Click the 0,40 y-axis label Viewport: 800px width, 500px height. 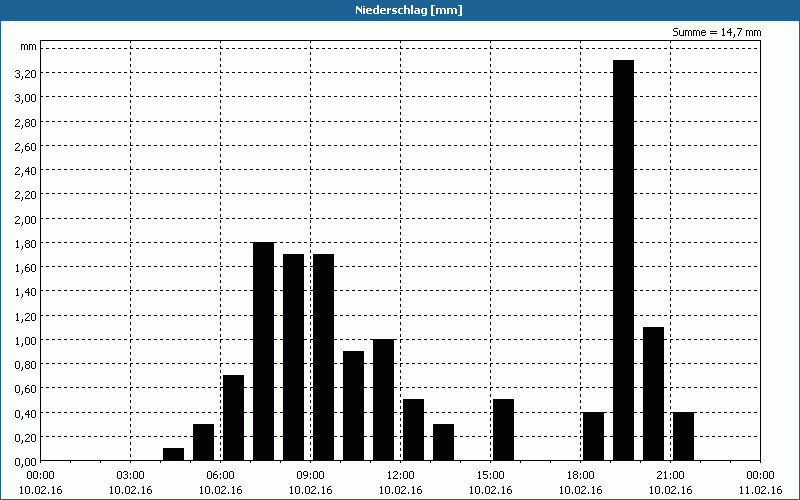click(x=26, y=413)
